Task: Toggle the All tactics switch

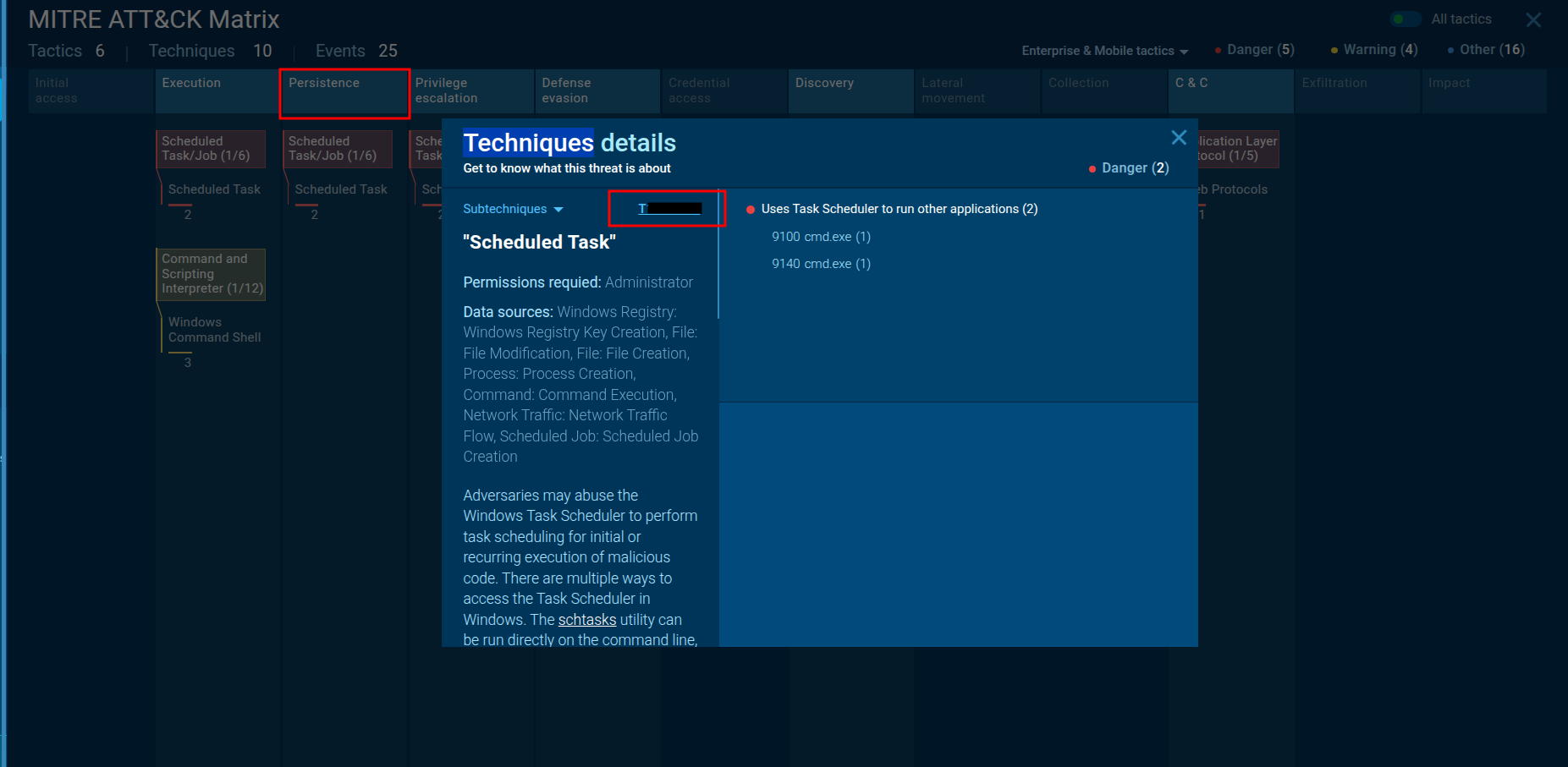Action: 1406,19
